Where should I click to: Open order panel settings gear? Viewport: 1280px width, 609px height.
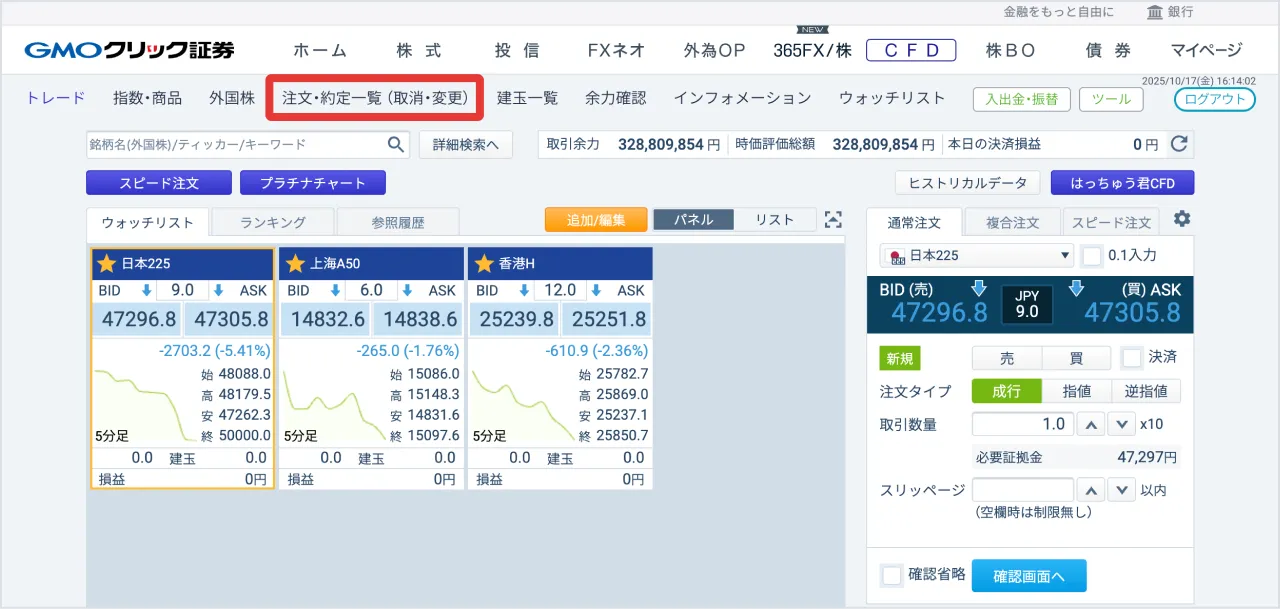tap(1181, 220)
